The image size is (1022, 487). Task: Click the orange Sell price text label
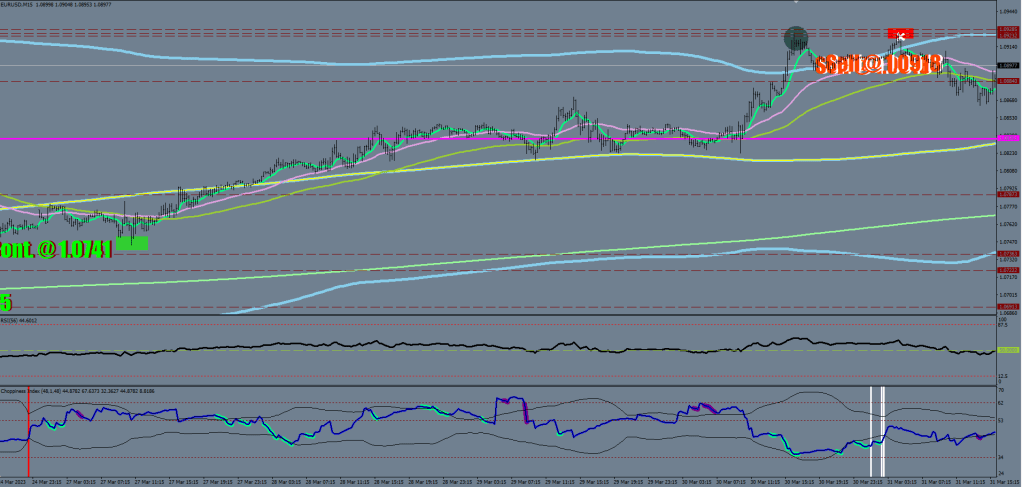878,65
